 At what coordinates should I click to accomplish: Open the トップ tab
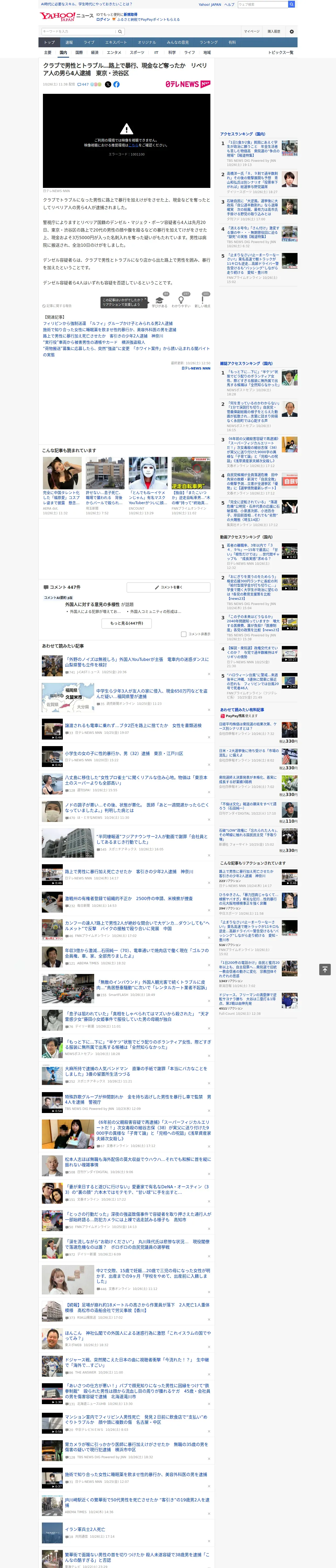(x=49, y=43)
